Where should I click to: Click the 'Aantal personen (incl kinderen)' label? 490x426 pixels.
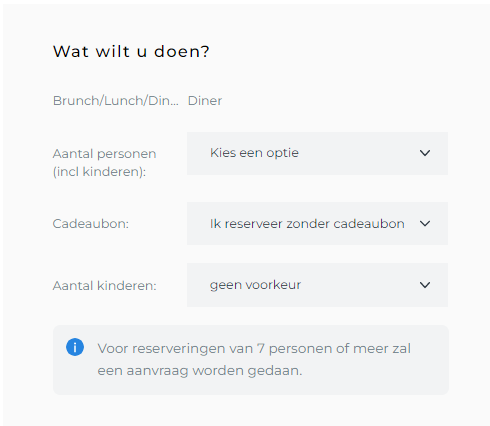click(104, 163)
